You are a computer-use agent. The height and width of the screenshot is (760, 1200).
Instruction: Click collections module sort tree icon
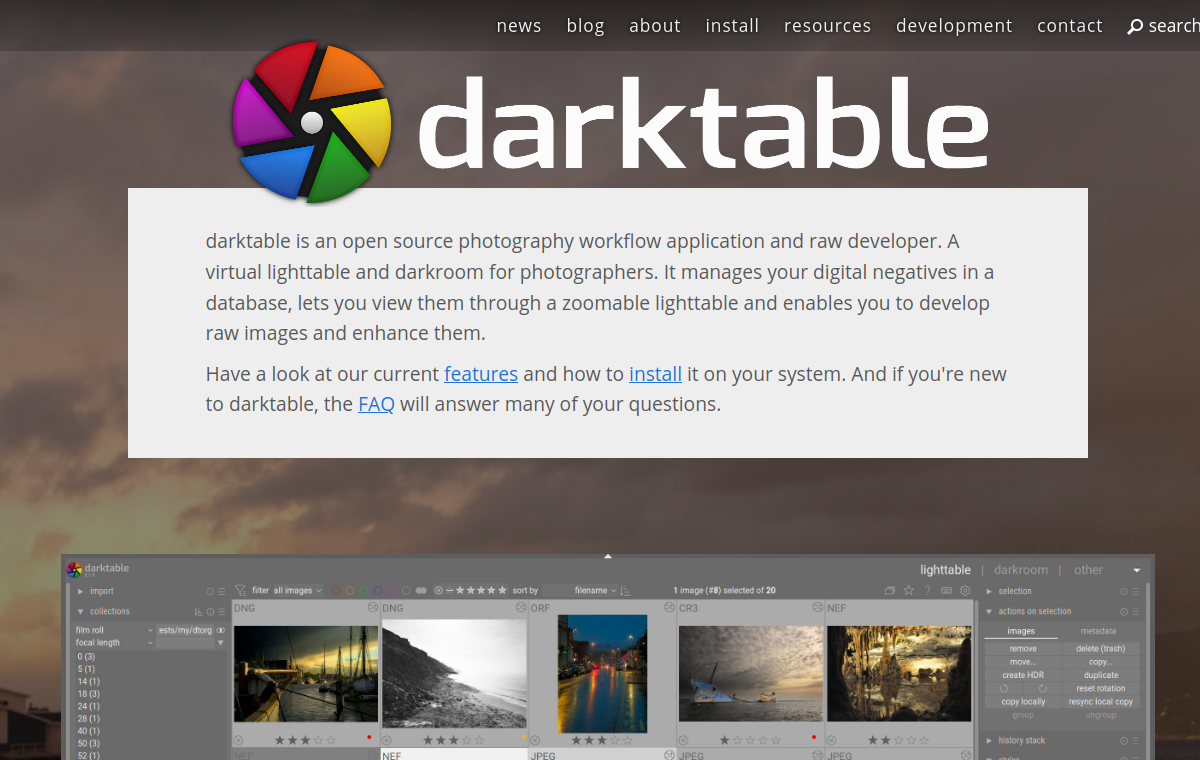pyautogui.click(x=198, y=612)
